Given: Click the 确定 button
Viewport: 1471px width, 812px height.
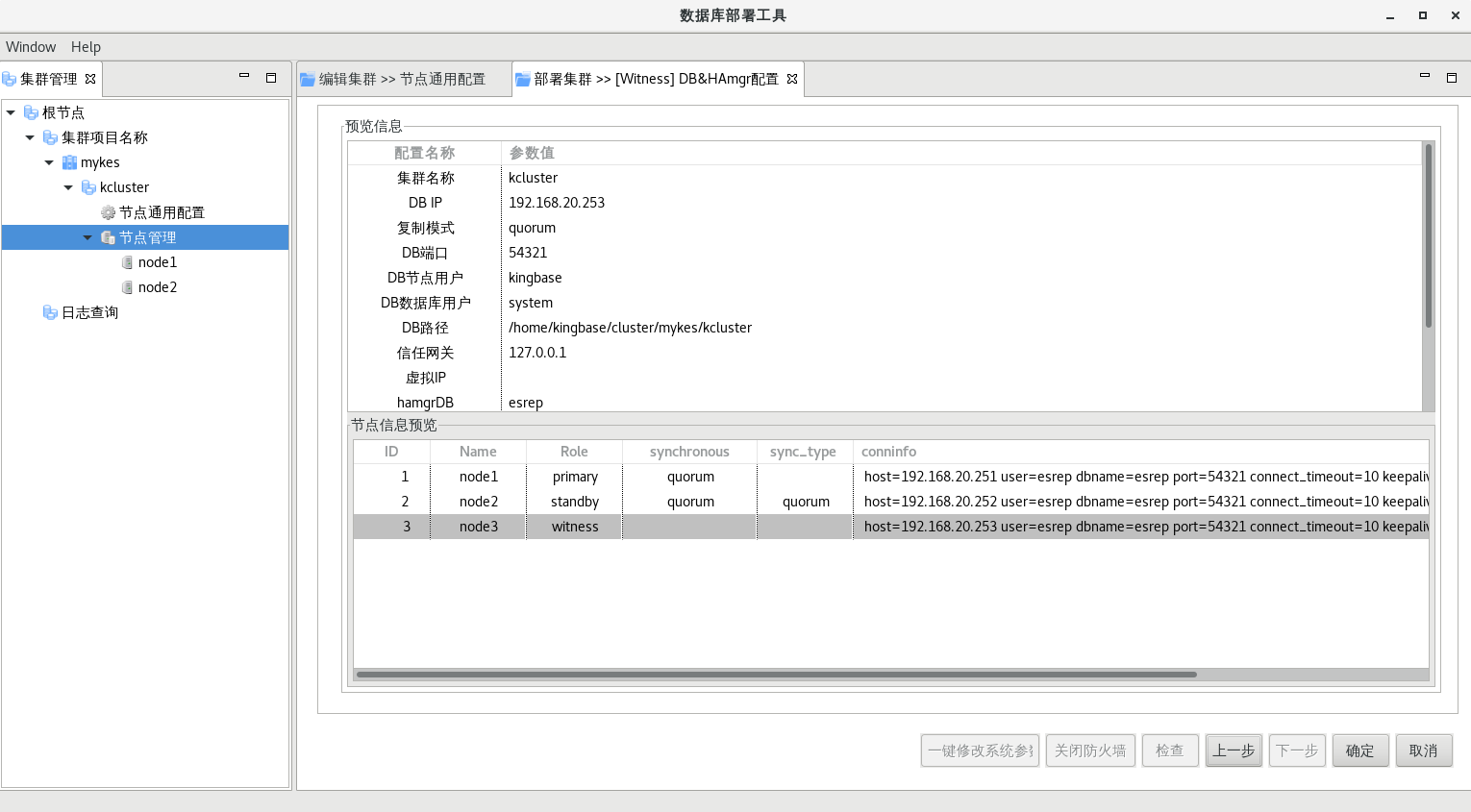Looking at the screenshot, I should point(1359,750).
